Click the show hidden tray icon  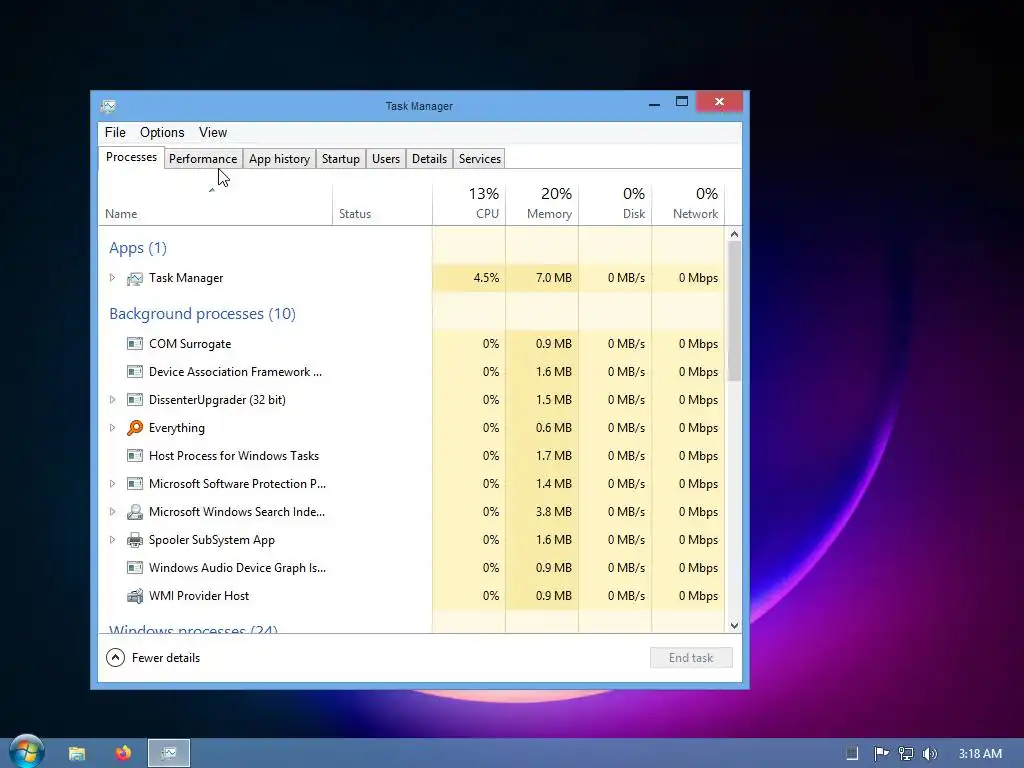(x=852, y=754)
